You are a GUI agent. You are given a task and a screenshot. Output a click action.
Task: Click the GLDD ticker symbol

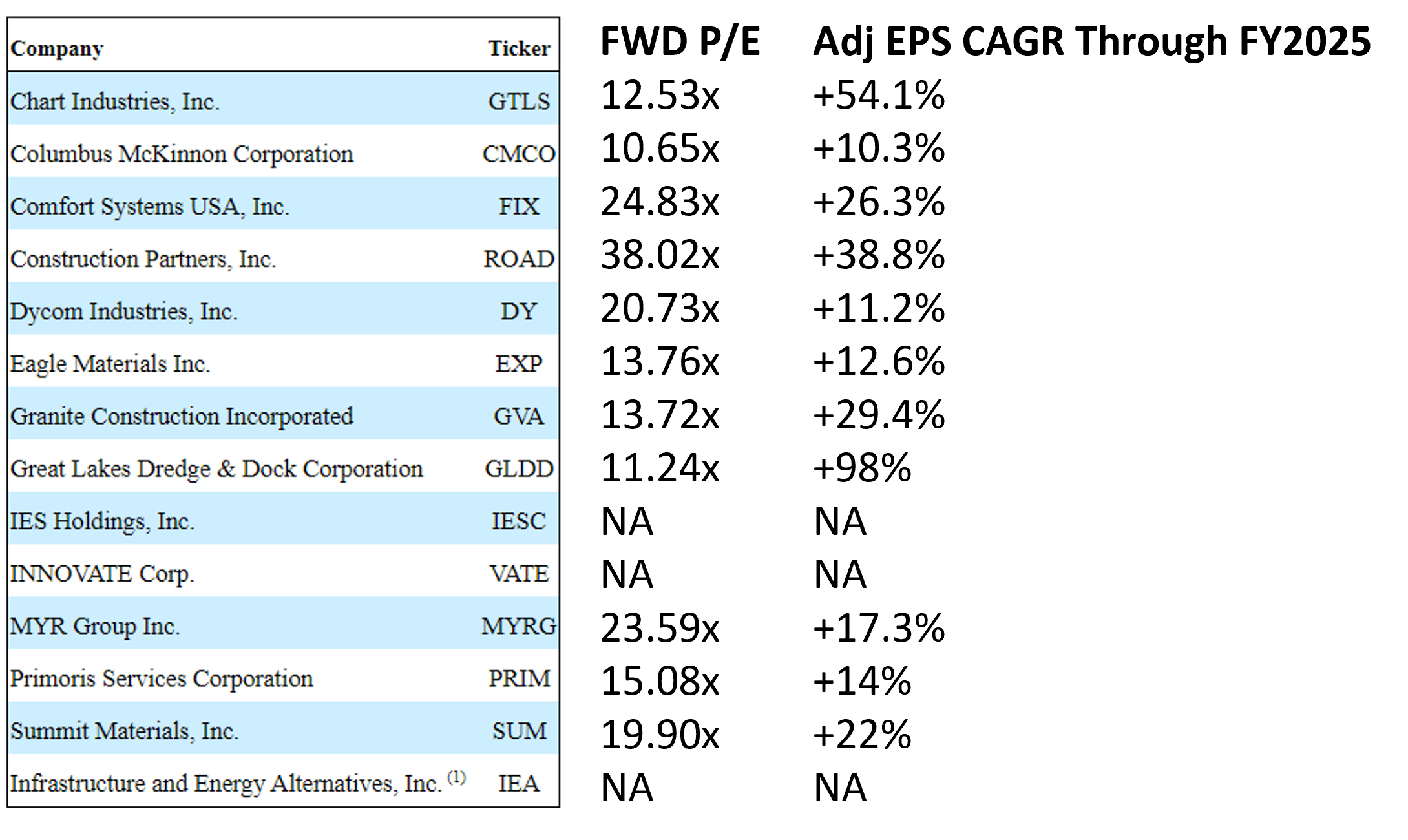pos(518,468)
